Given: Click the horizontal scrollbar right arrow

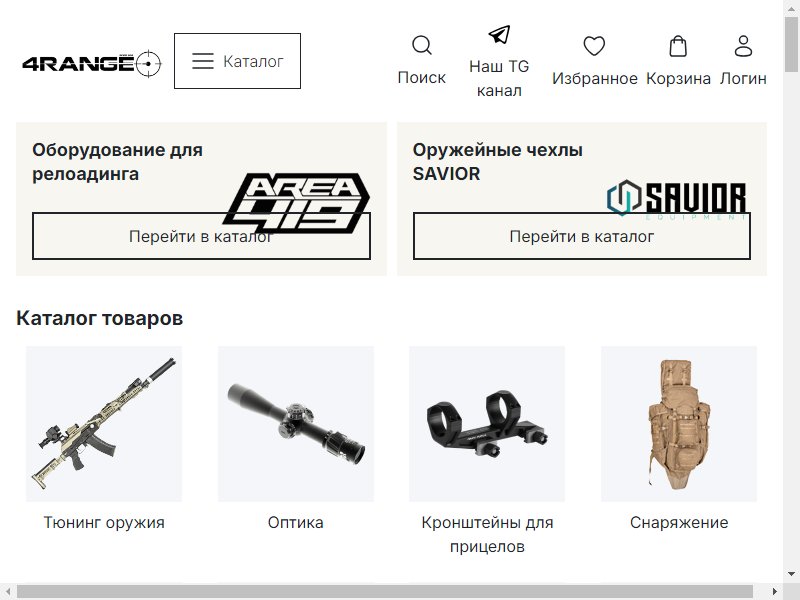Looking at the screenshot, I should click(x=774, y=591).
